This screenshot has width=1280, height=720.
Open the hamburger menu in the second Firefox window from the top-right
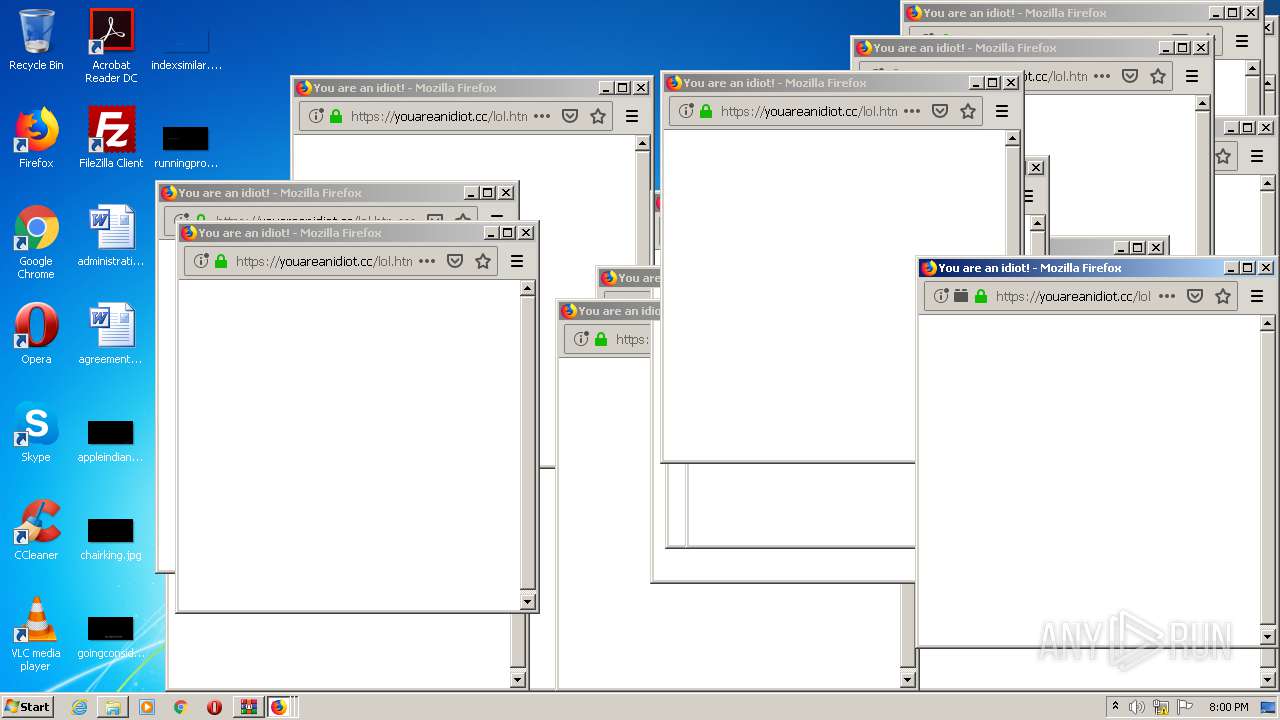pos(1192,76)
